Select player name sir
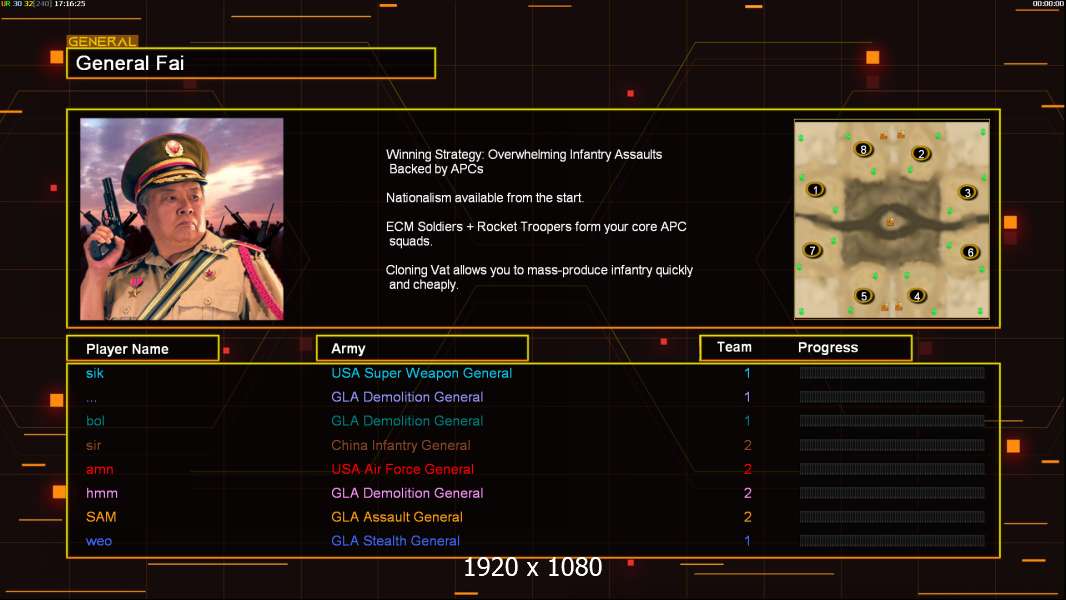This screenshot has height=600, width=1066. coord(93,445)
